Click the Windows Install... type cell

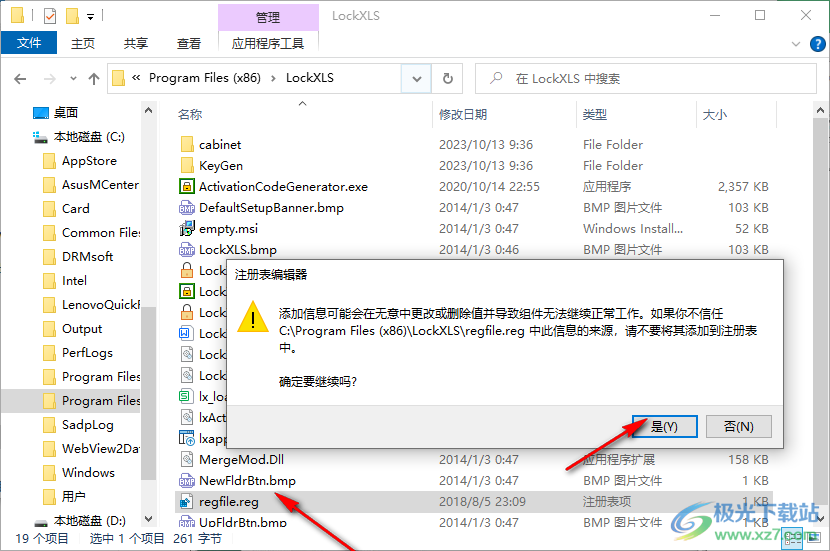click(633, 229)
